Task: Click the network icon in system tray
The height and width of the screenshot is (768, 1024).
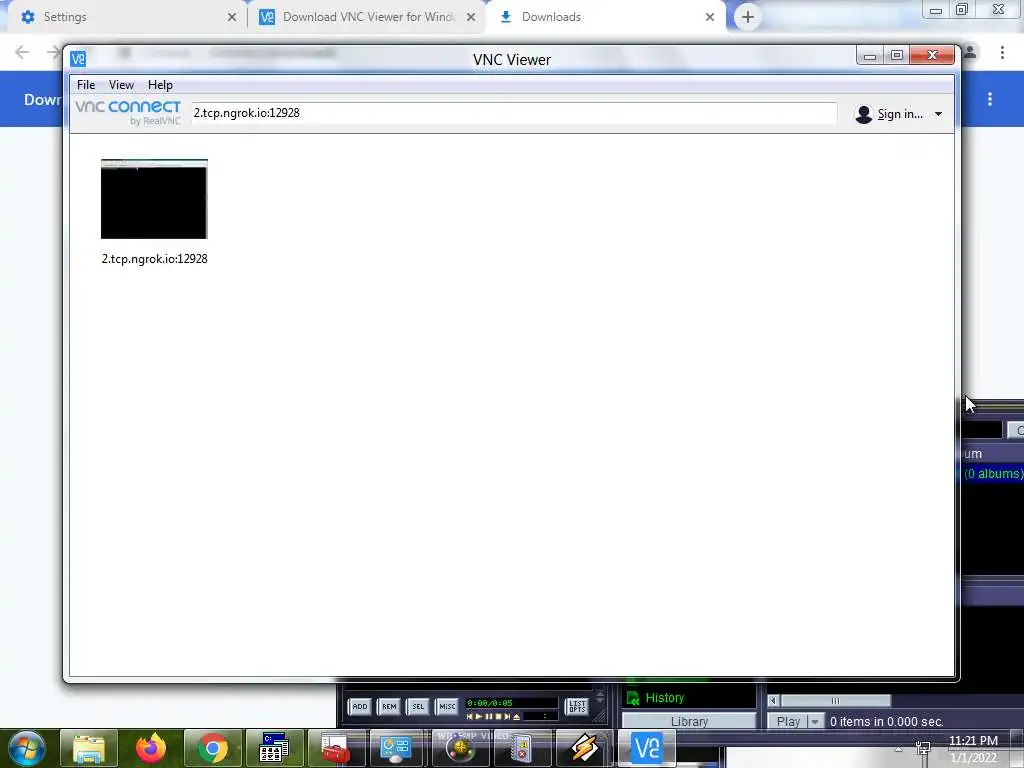Action: point(923,748)
